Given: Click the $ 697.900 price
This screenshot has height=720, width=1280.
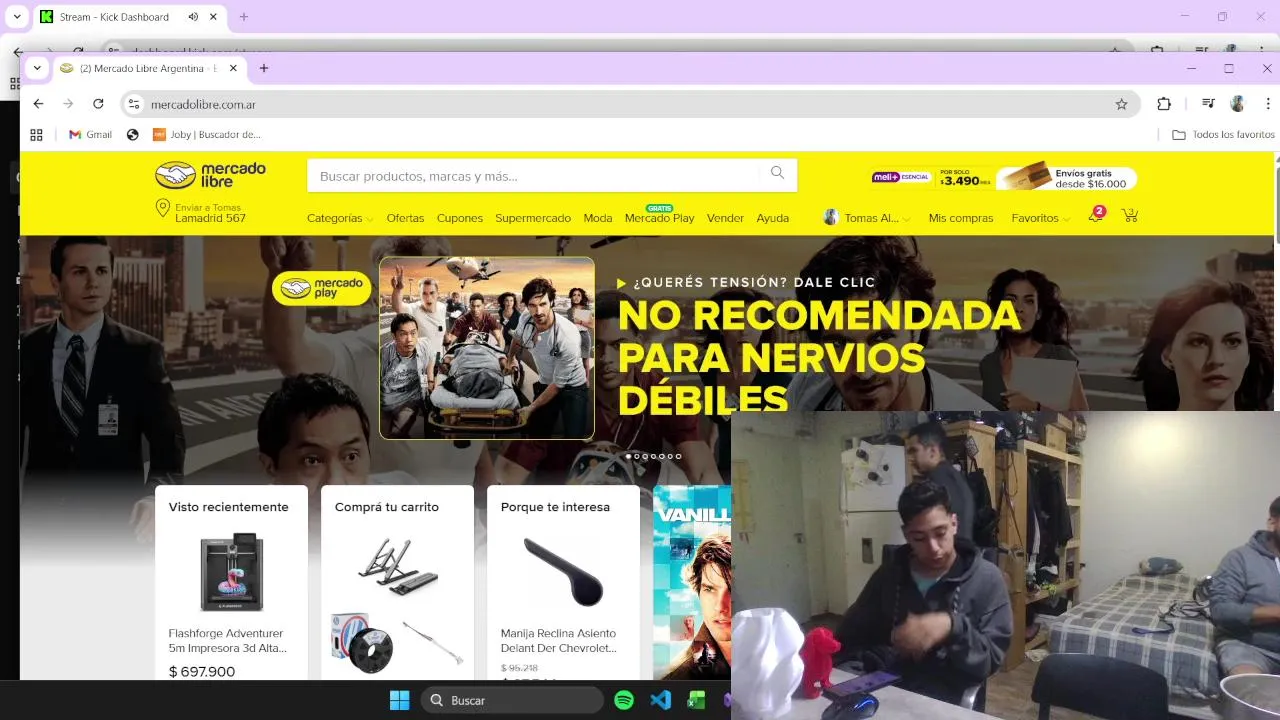Looking at the screenshot, I should coord(202,672).
